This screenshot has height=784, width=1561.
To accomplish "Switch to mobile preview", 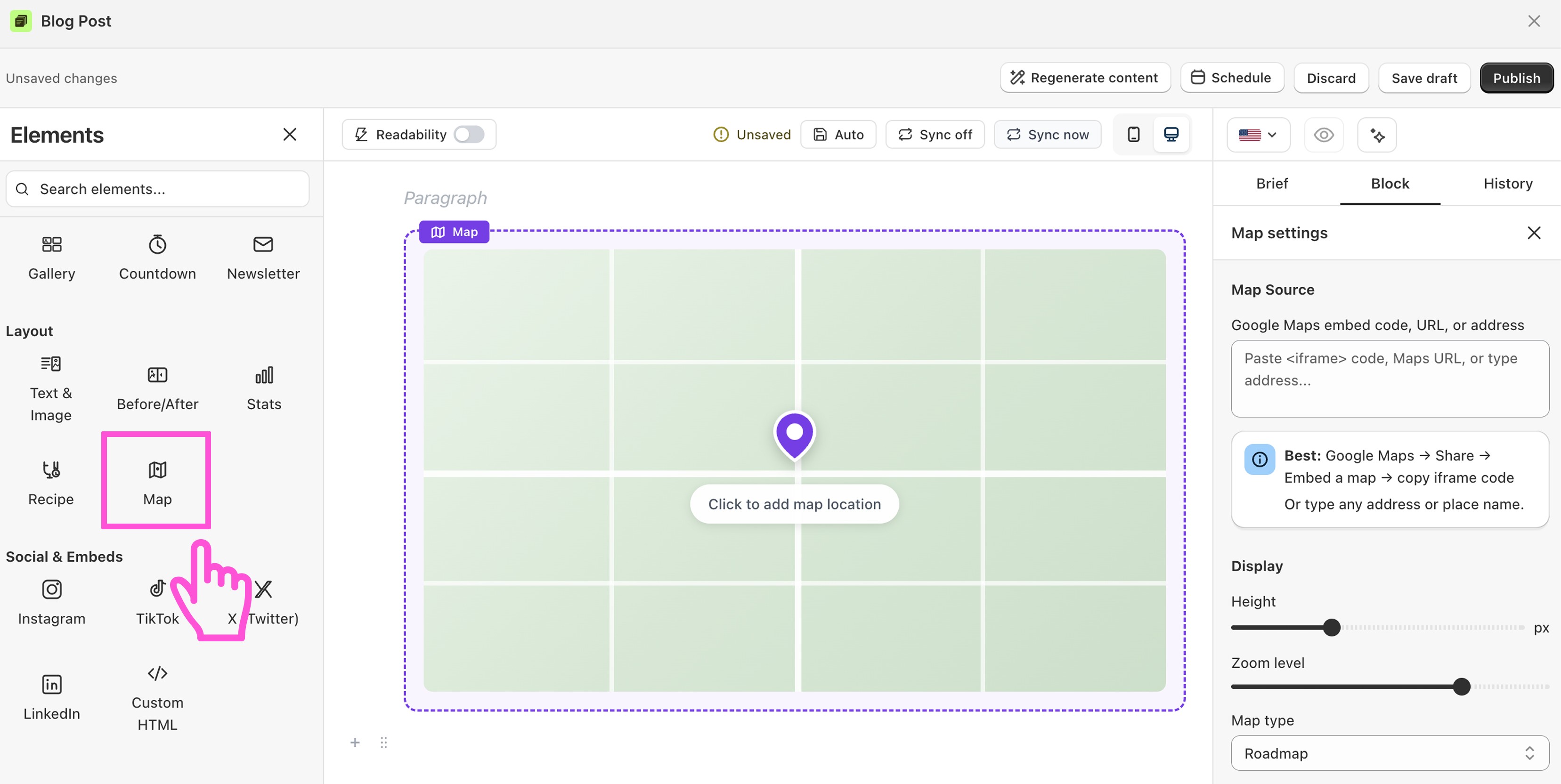I will click(1133, 135).
